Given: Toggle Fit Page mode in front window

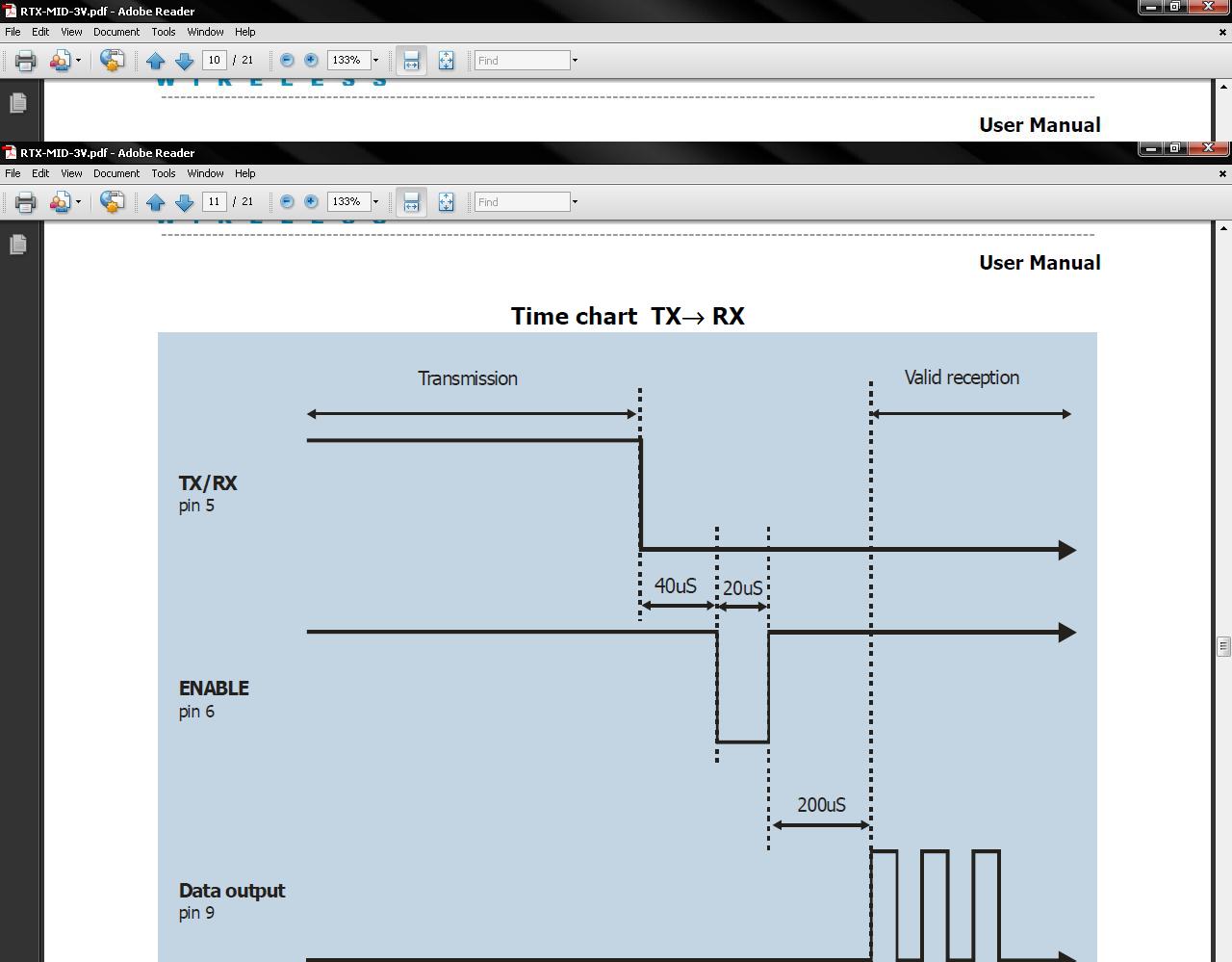Looking at the screenshot, I should click(x=446, y=202).
